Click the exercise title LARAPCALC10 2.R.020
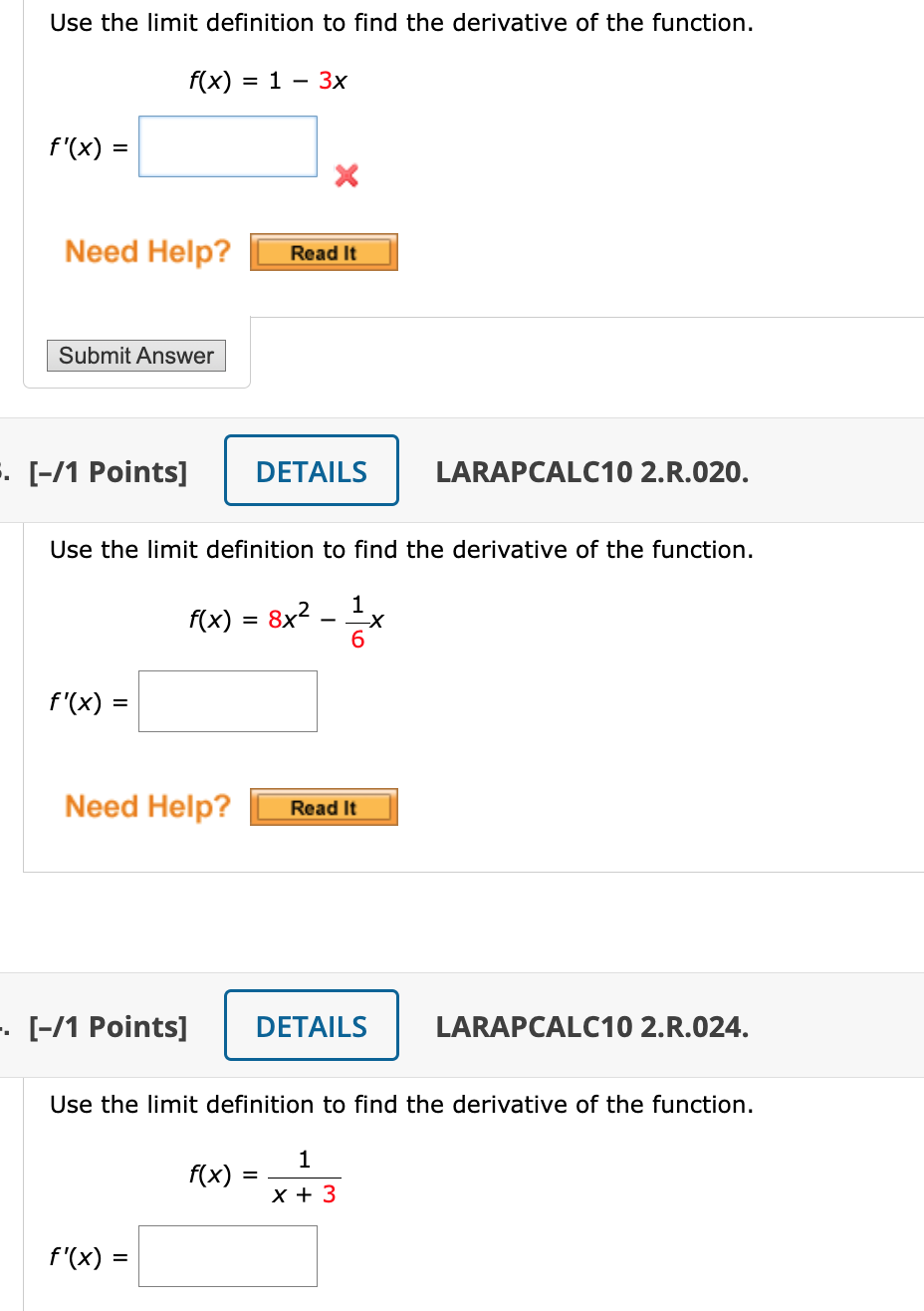 pos(591,473)
